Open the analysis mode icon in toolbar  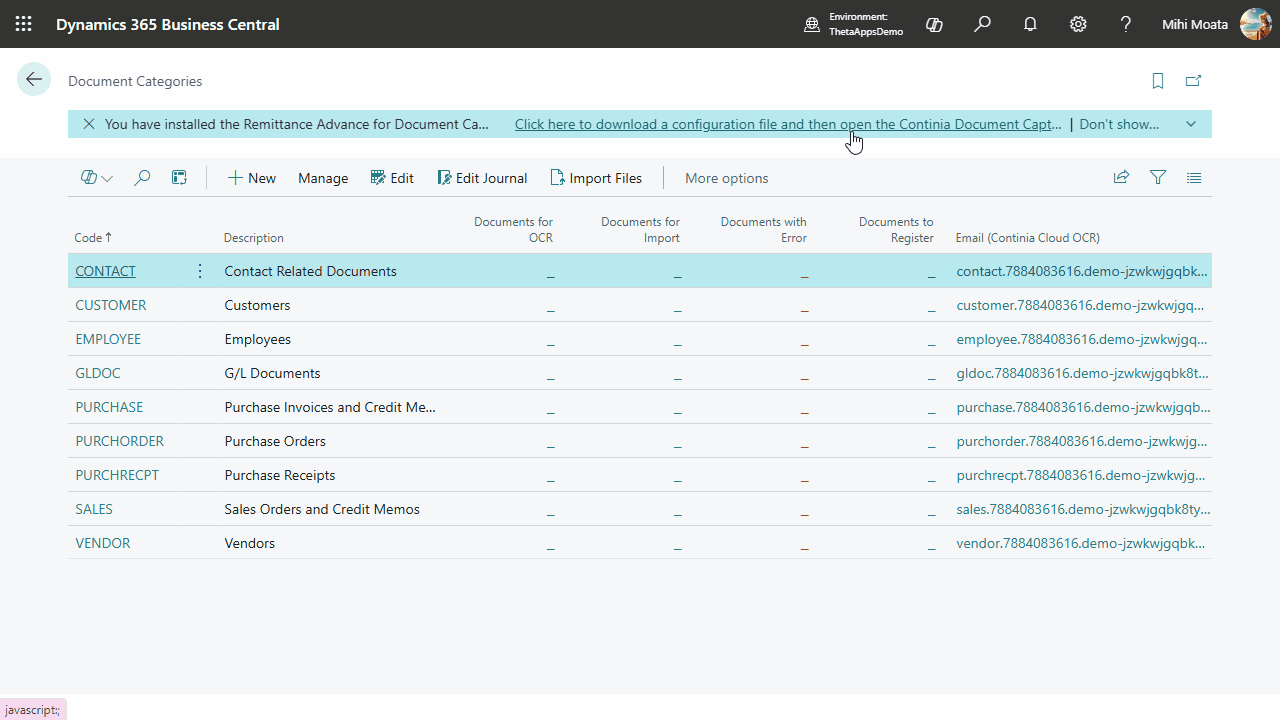pos(179,178)
